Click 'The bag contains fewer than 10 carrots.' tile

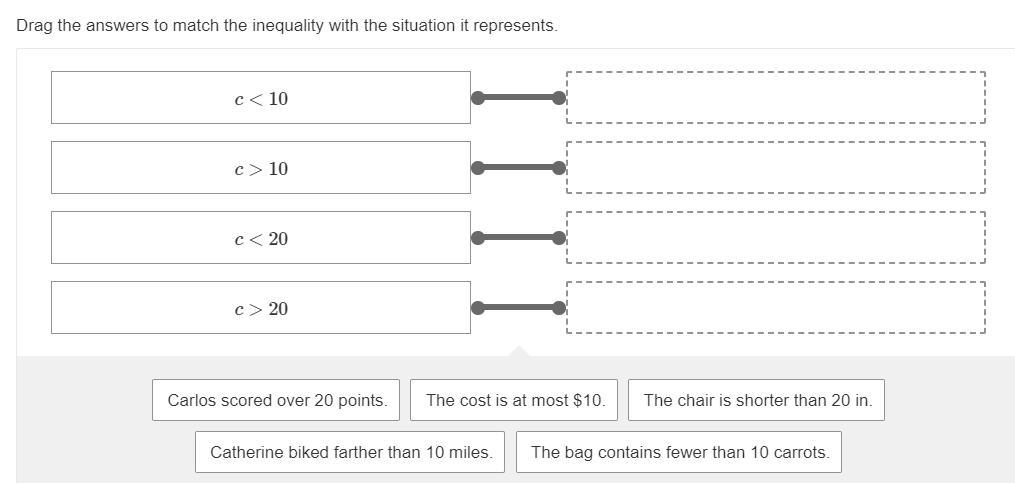(680, 452)
